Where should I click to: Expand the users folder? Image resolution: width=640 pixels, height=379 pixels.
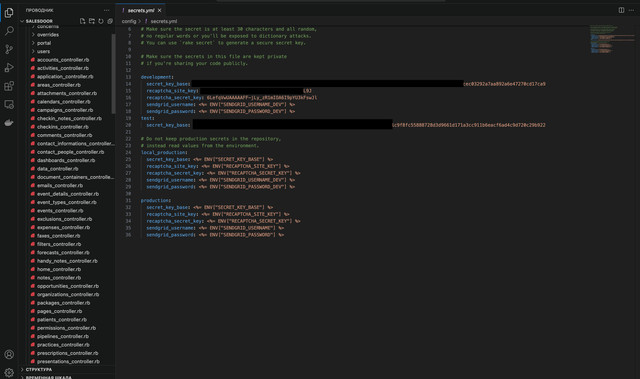(43, 51)
